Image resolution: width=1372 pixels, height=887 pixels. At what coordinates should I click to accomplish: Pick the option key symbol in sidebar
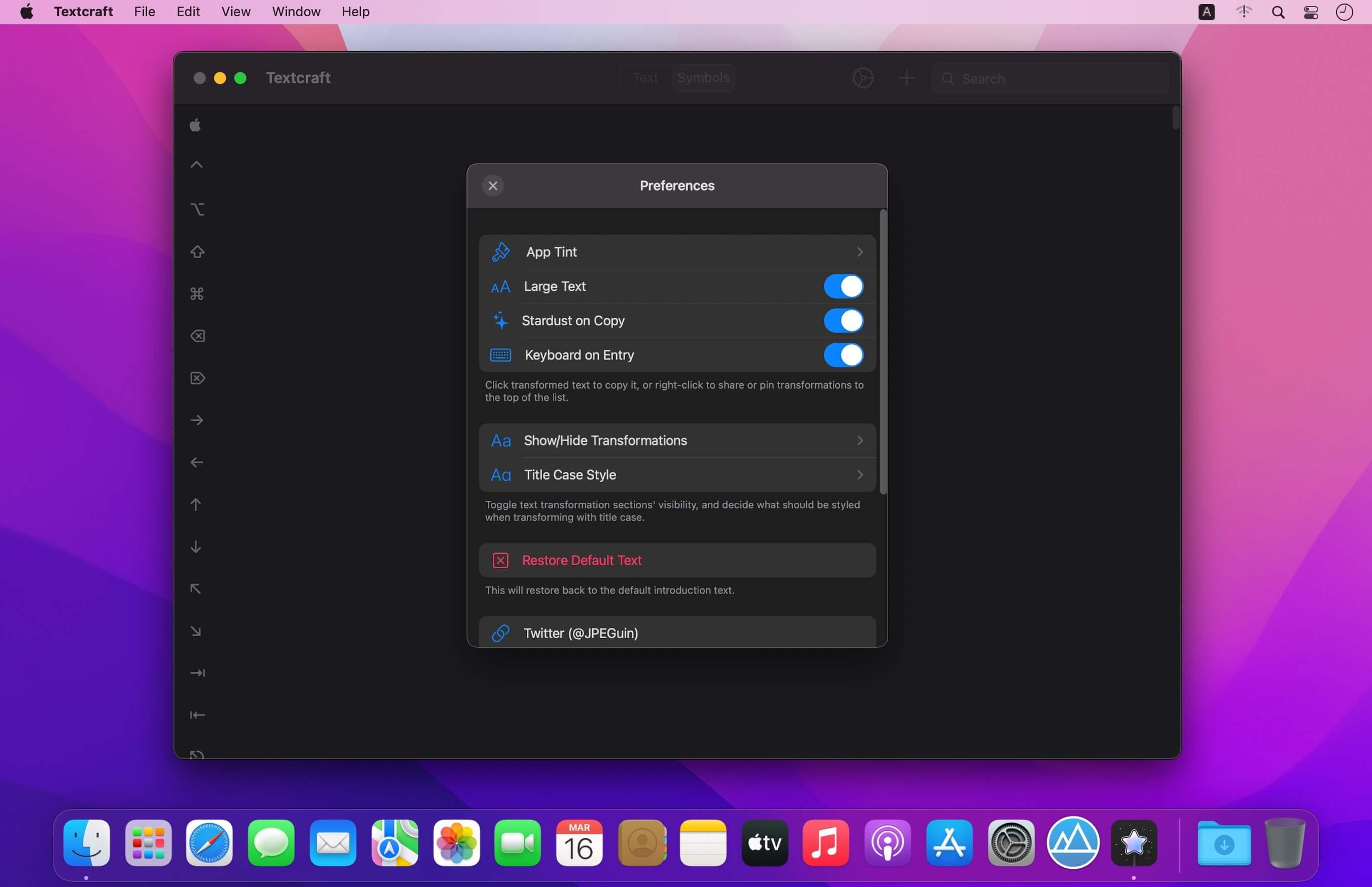pyautogui.click(x=197, y=209)
